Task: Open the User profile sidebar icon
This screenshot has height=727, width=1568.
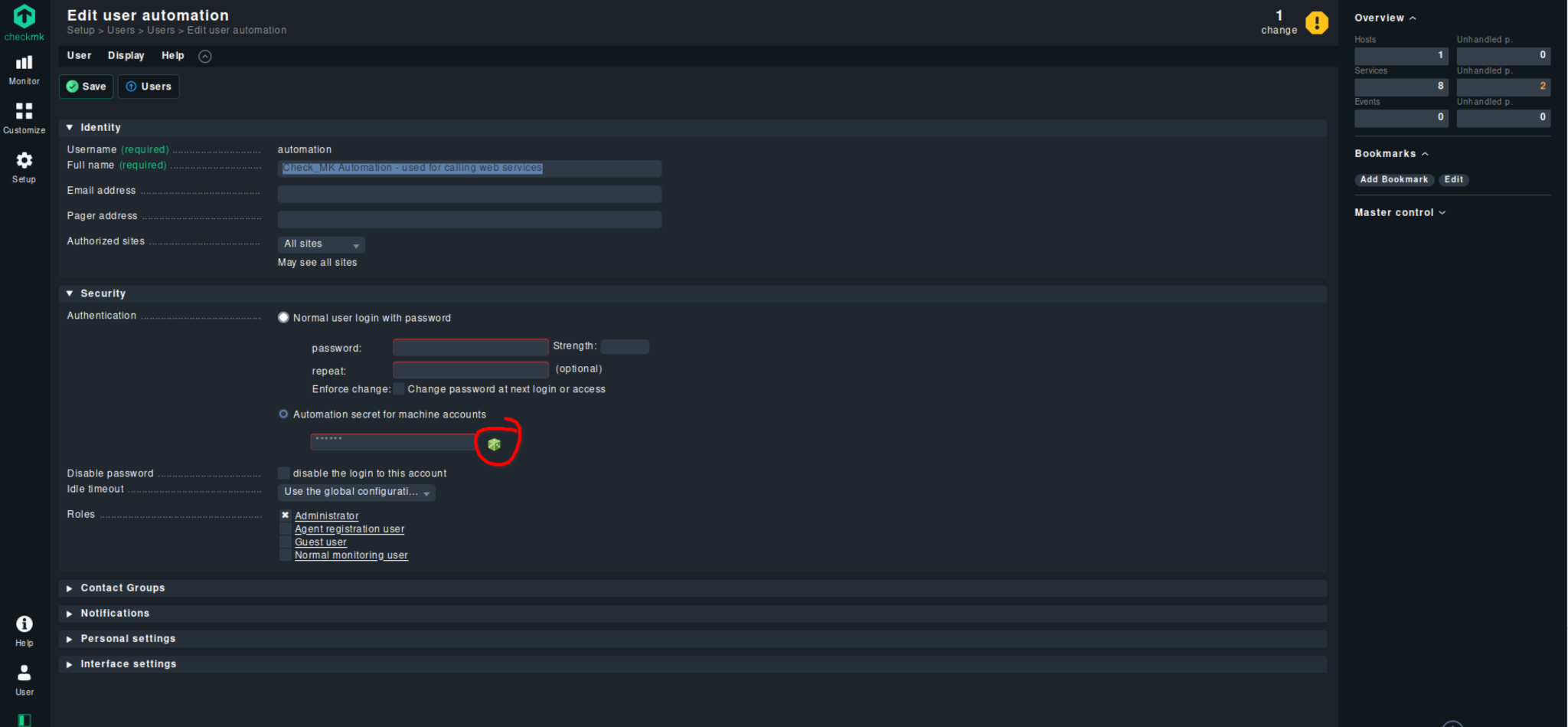Action: click(24, 679)
